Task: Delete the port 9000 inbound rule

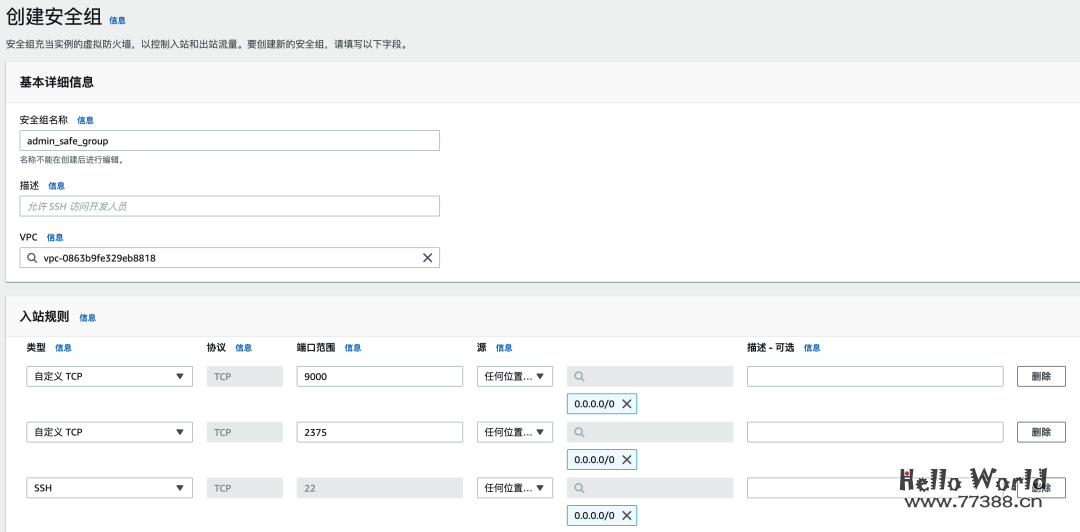Action: tap(1041, 376)
